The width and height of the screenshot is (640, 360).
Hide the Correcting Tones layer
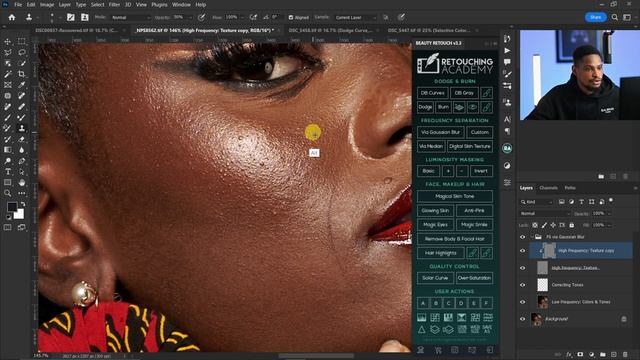point(523,285)
